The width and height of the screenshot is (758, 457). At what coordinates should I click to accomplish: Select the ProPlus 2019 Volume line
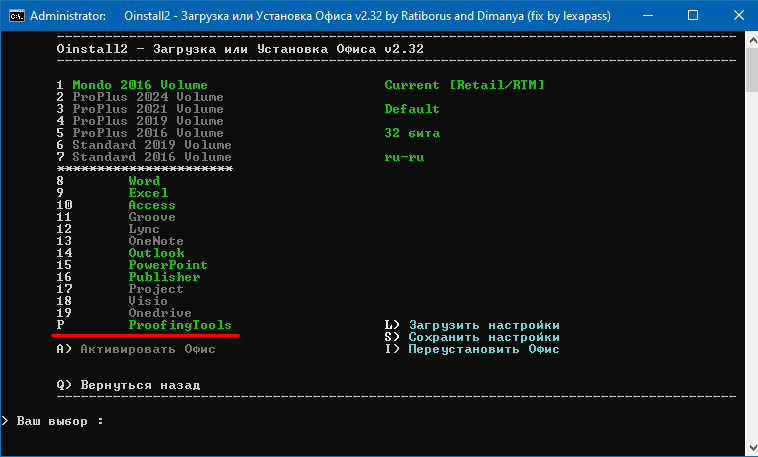click(x=140, y=121)
